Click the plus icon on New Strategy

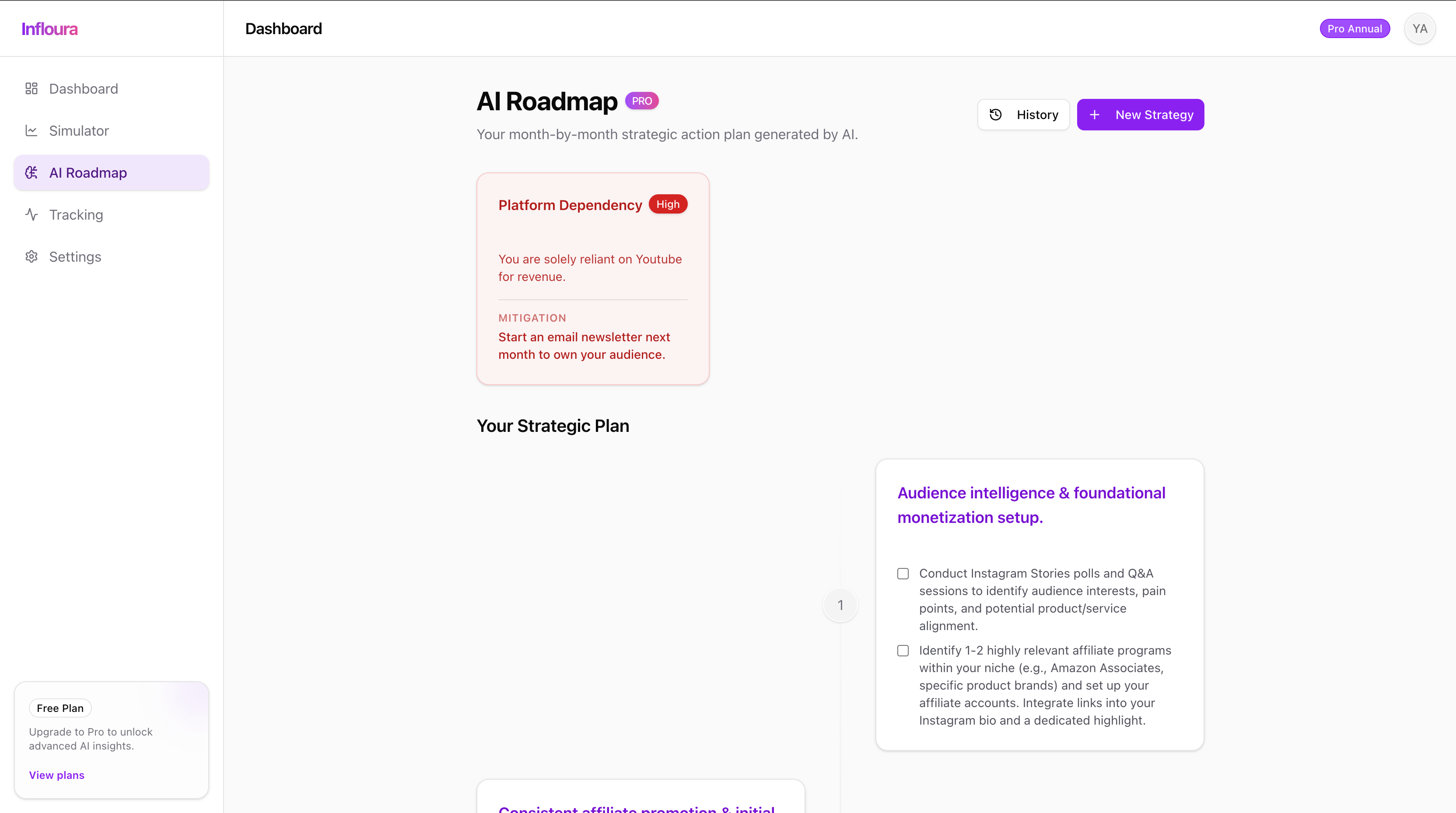coord(1095,115)
